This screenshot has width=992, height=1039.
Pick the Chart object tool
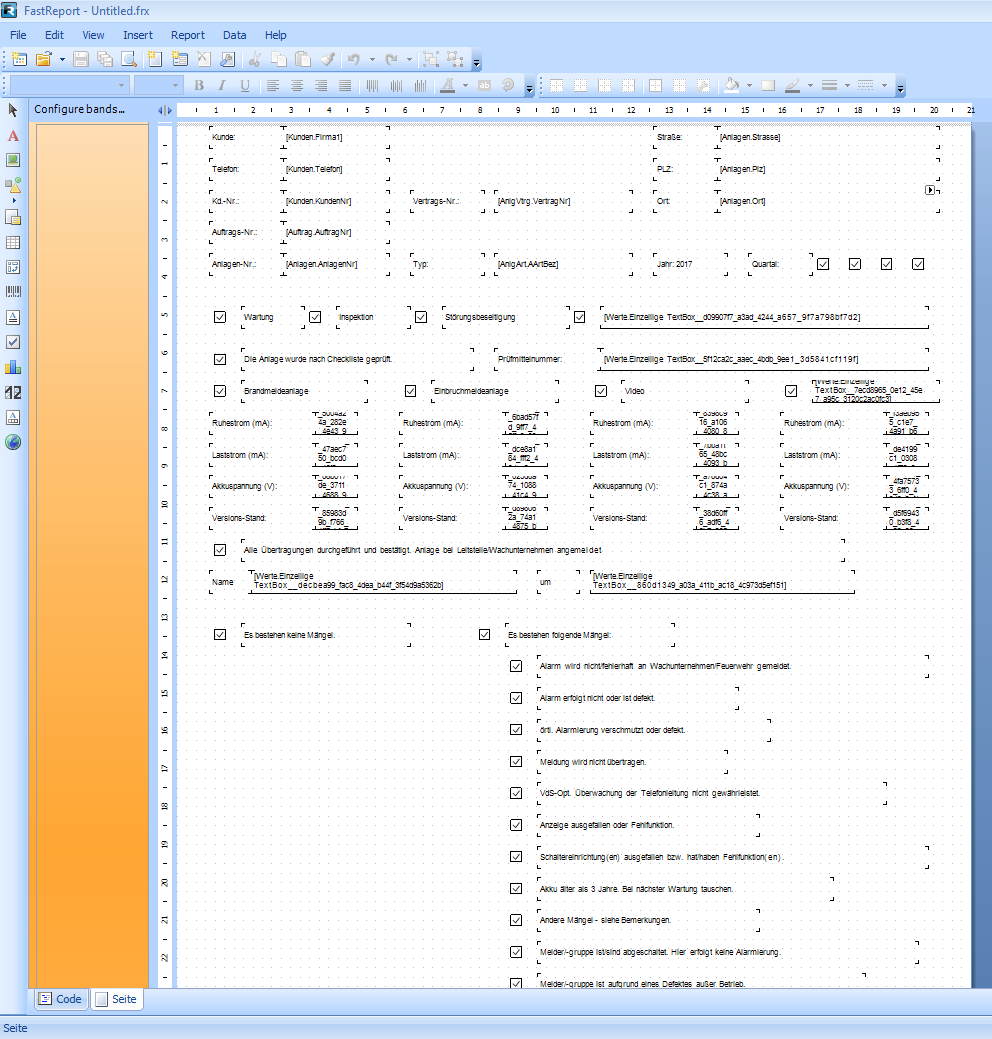tap(13, 367)
